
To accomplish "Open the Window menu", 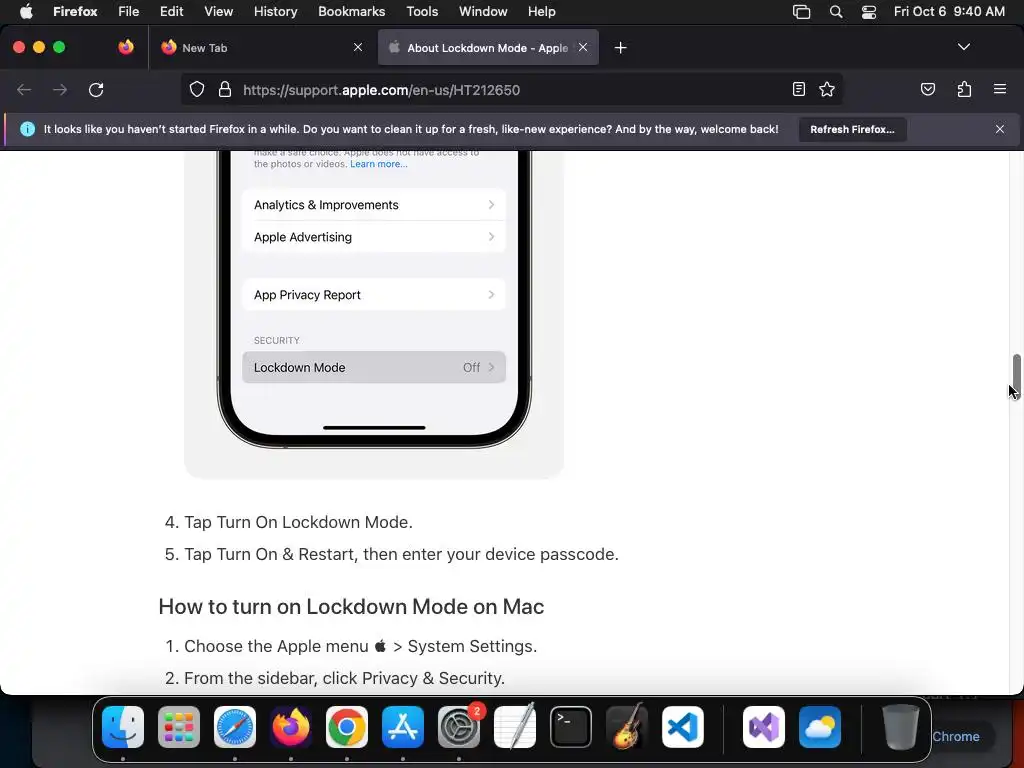I will (x=483, y=11).
